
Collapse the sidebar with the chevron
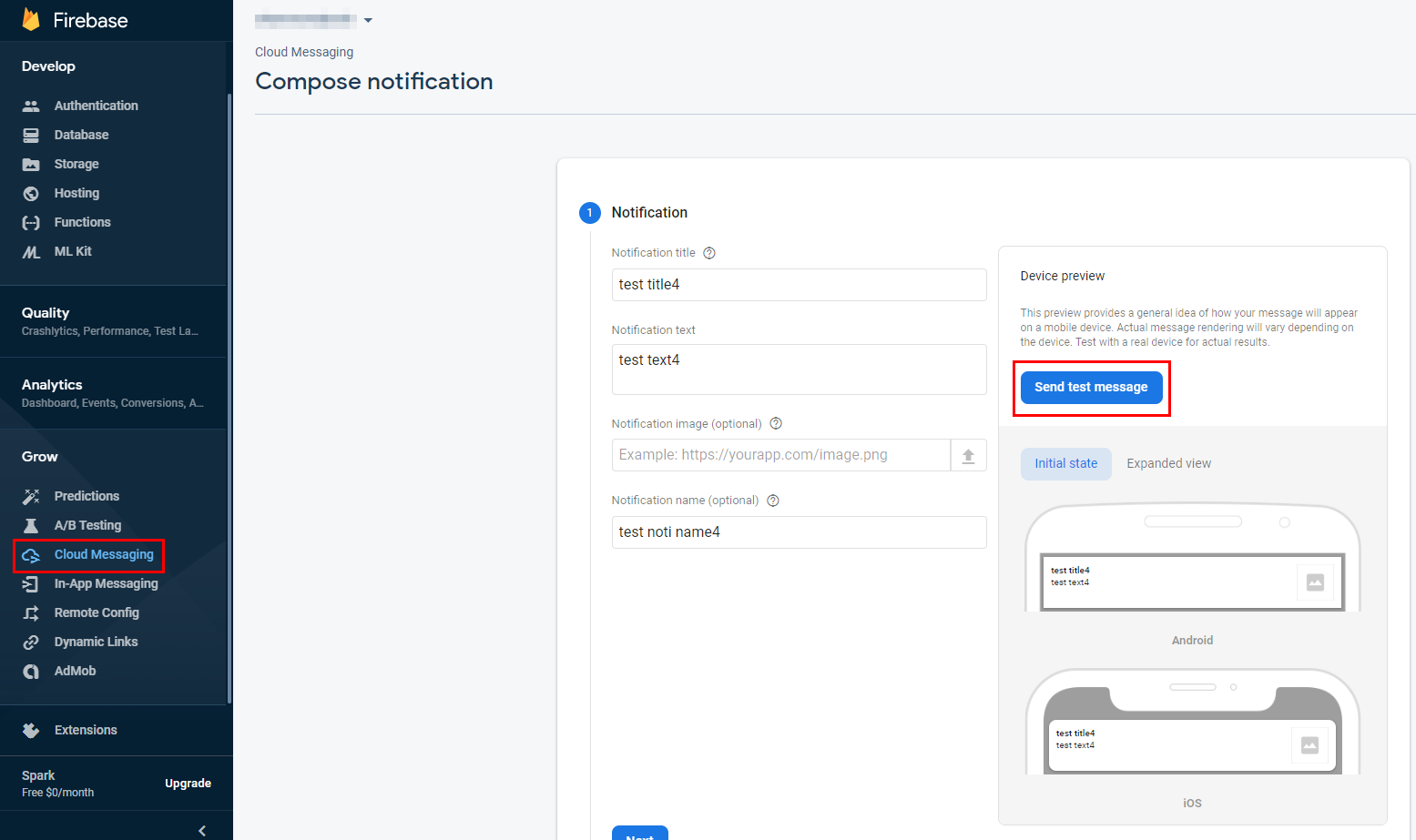pos(202,830)
